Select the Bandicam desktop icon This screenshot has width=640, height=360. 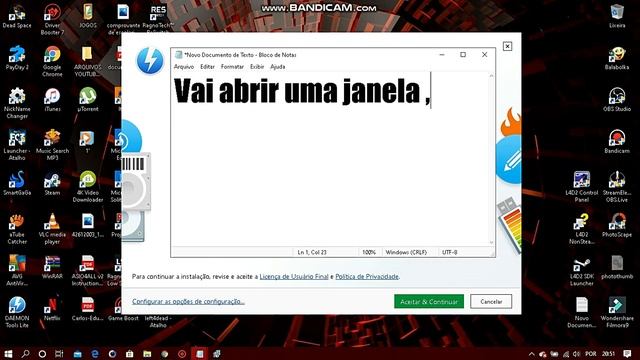pos(617,142)
